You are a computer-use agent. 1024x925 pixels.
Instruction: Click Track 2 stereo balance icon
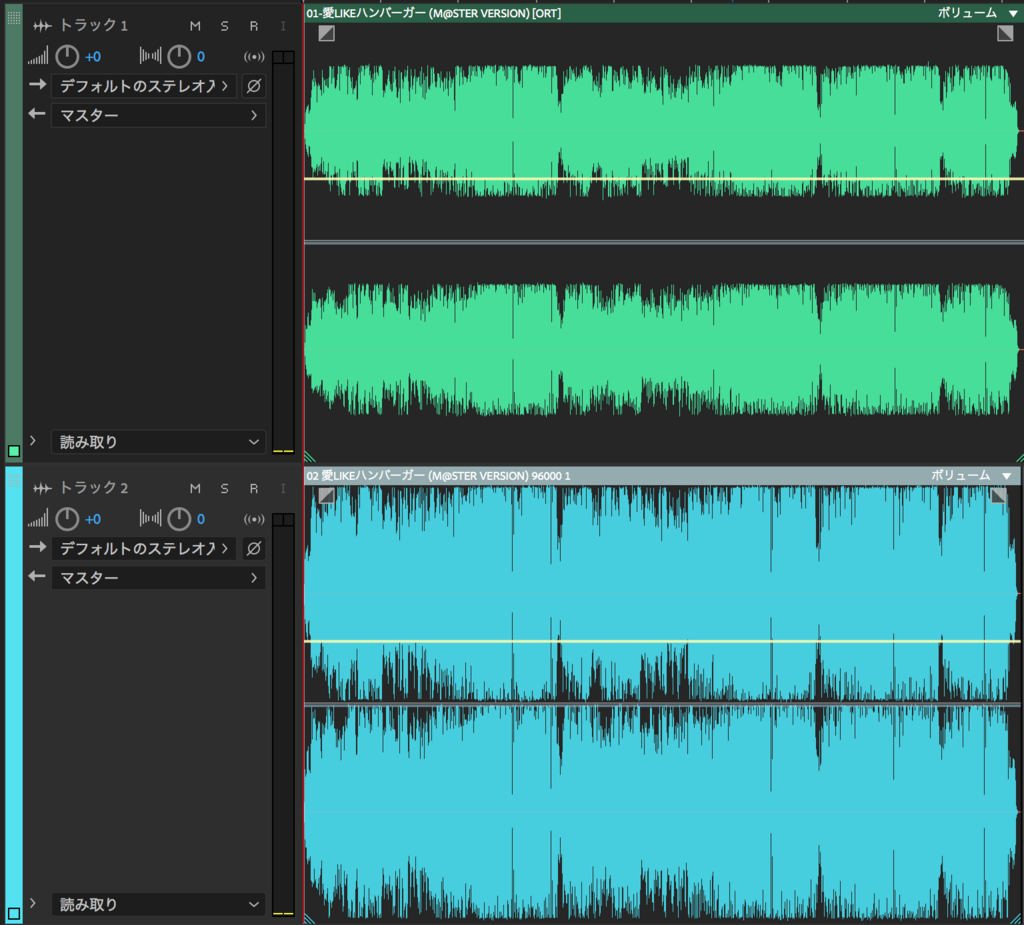click(150, 519)
